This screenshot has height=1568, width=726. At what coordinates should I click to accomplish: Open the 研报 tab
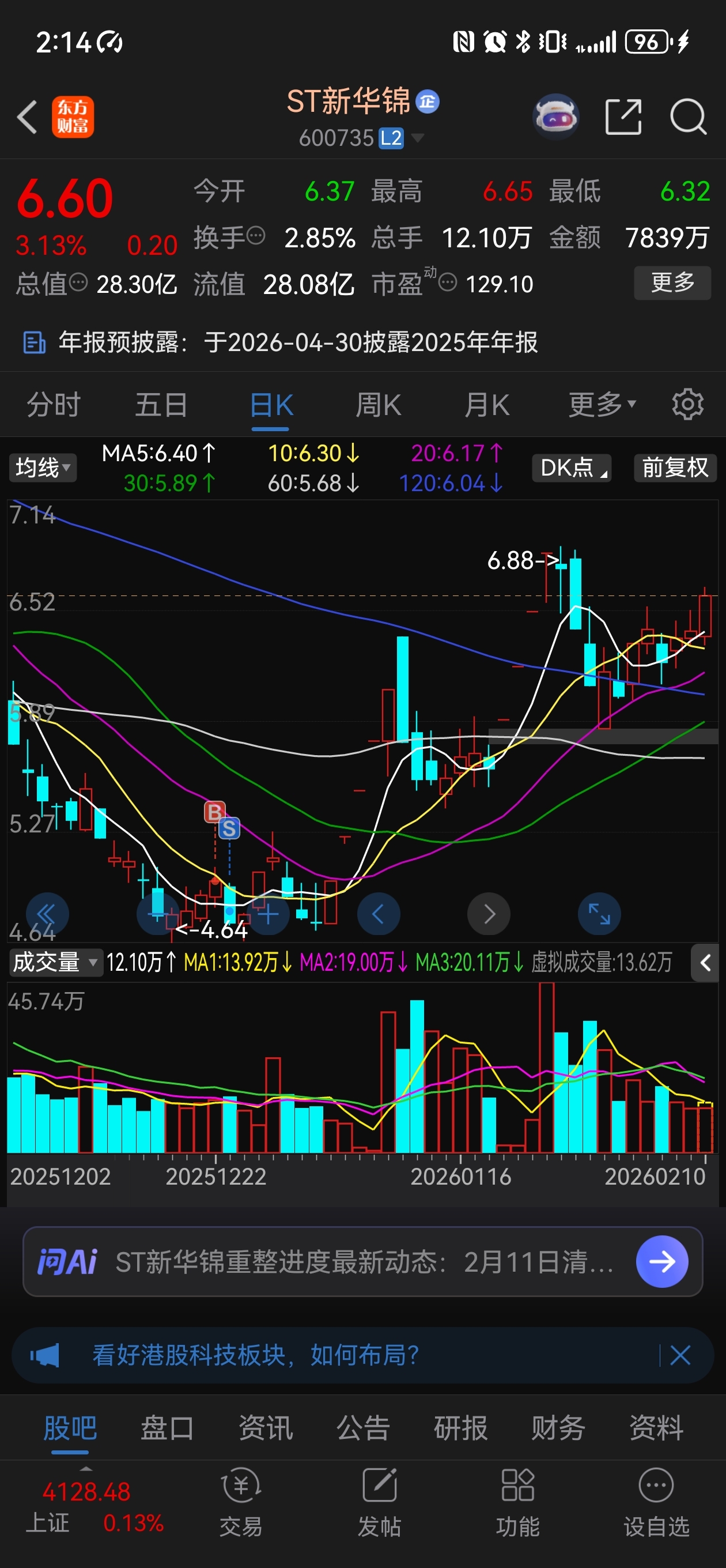(461, 1427)
